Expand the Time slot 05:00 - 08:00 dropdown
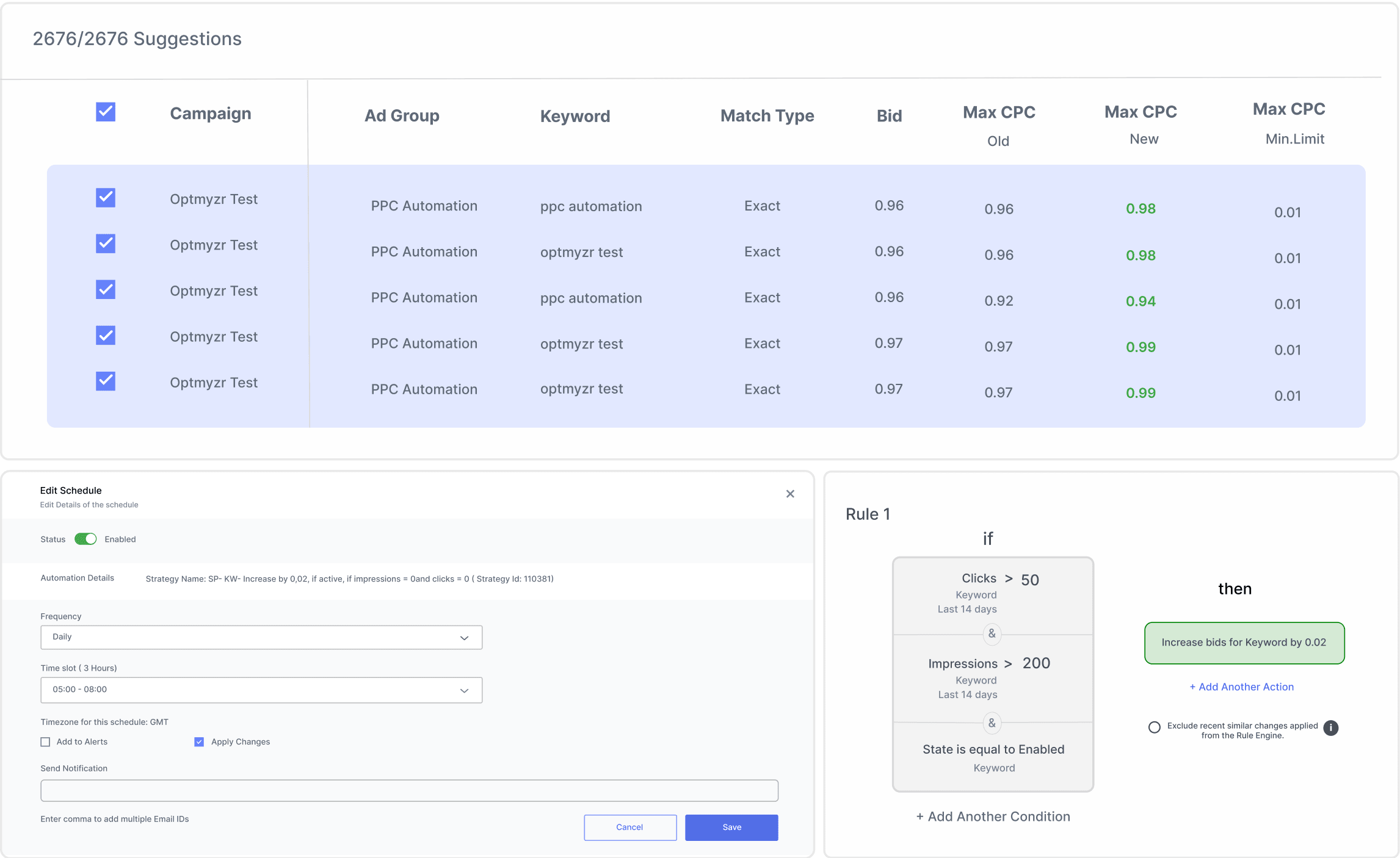Screen dimensions: 1400x858 261,690
